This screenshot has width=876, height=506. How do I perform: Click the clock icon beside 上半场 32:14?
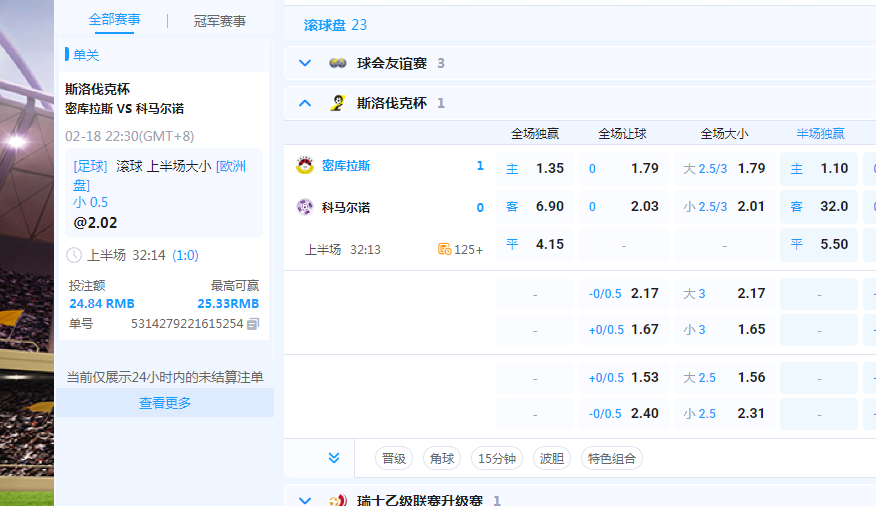[x=73, y=255]
